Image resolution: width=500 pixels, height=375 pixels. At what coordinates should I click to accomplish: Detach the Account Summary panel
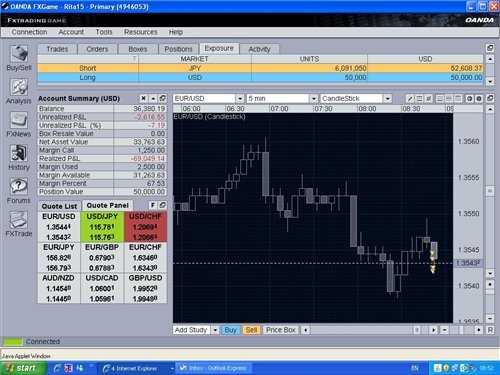pyautogui.click(x=163, y=98)
